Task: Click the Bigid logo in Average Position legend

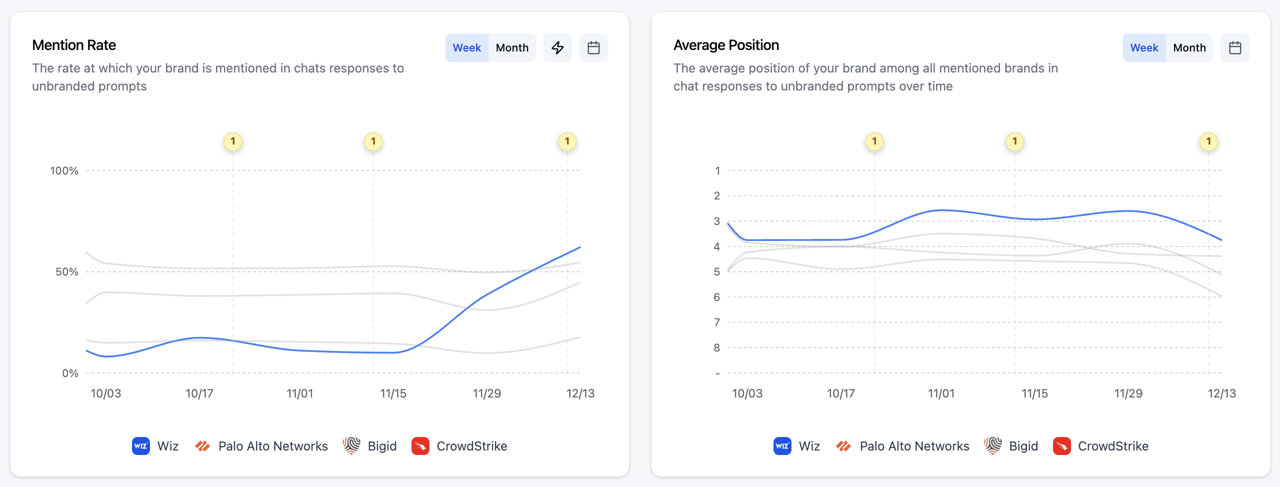Action: pyautogui.click(x=993, y=446)
